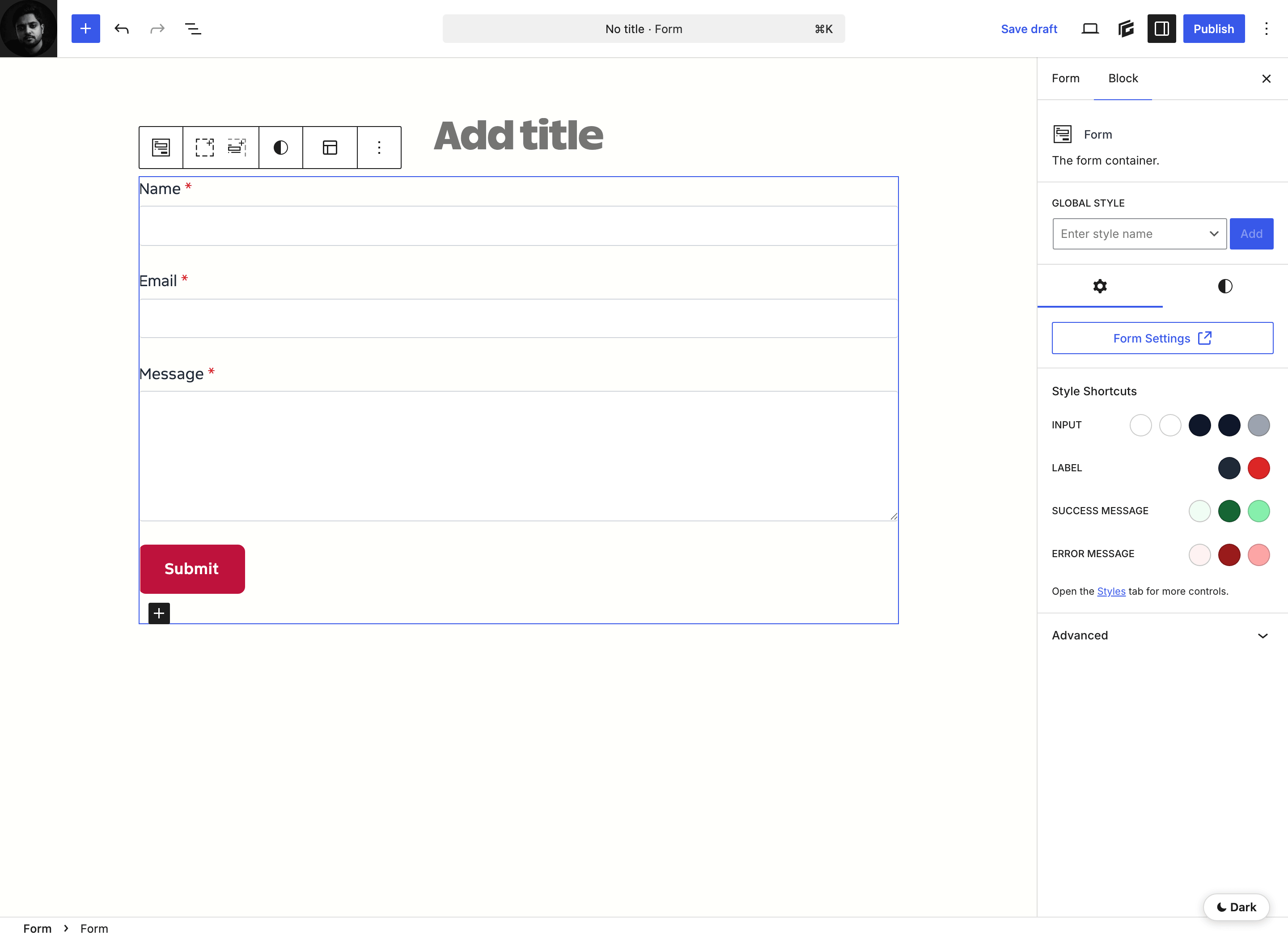This screenshot has width=1288, height=939.
Task: Open the document overview list
Action: pyautogui.click(x=193, y=29)
